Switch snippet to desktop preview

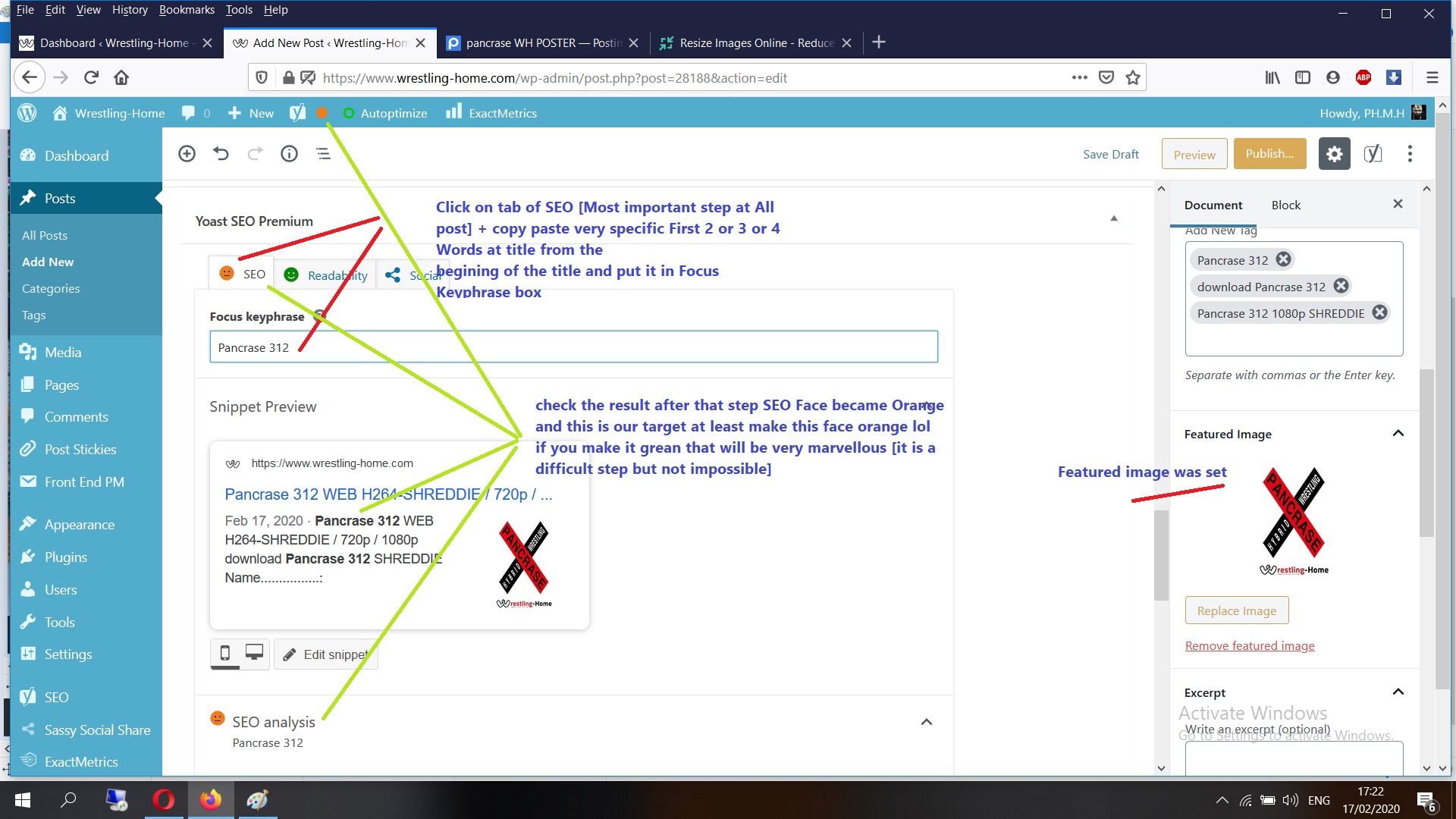coord(254,653)
